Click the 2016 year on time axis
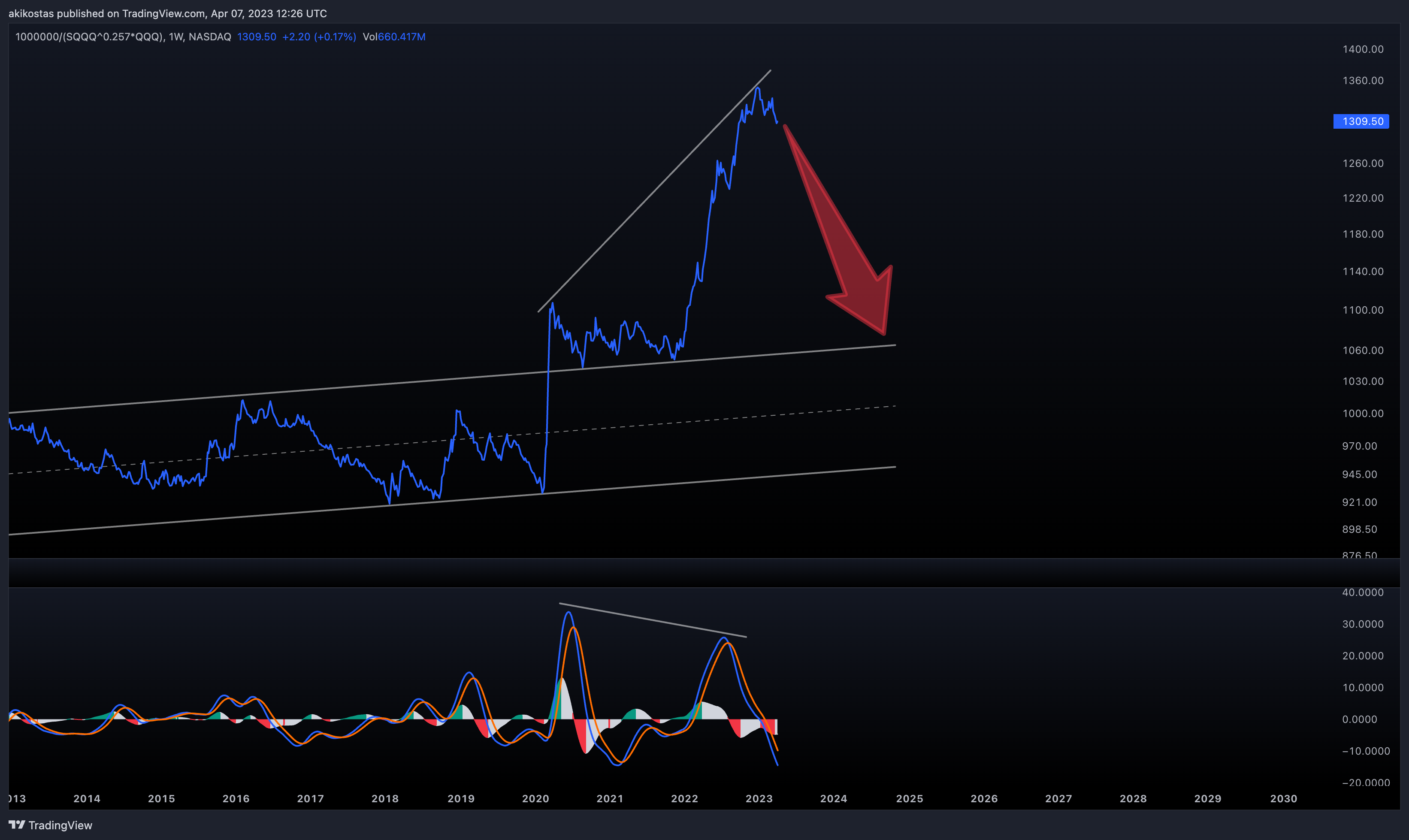The image size is (1409, 840). pos(236,799)
